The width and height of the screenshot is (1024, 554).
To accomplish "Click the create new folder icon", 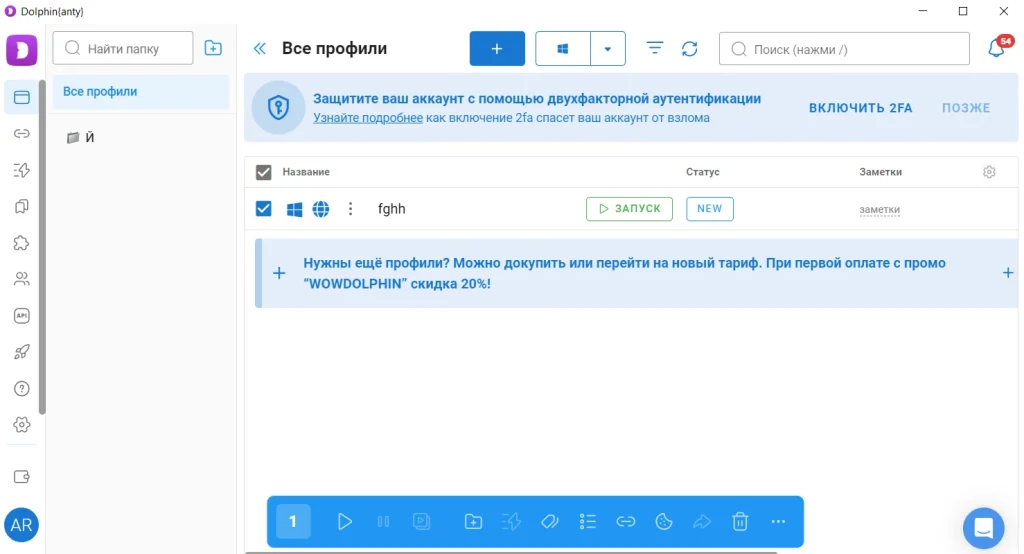I will [213, 48].
